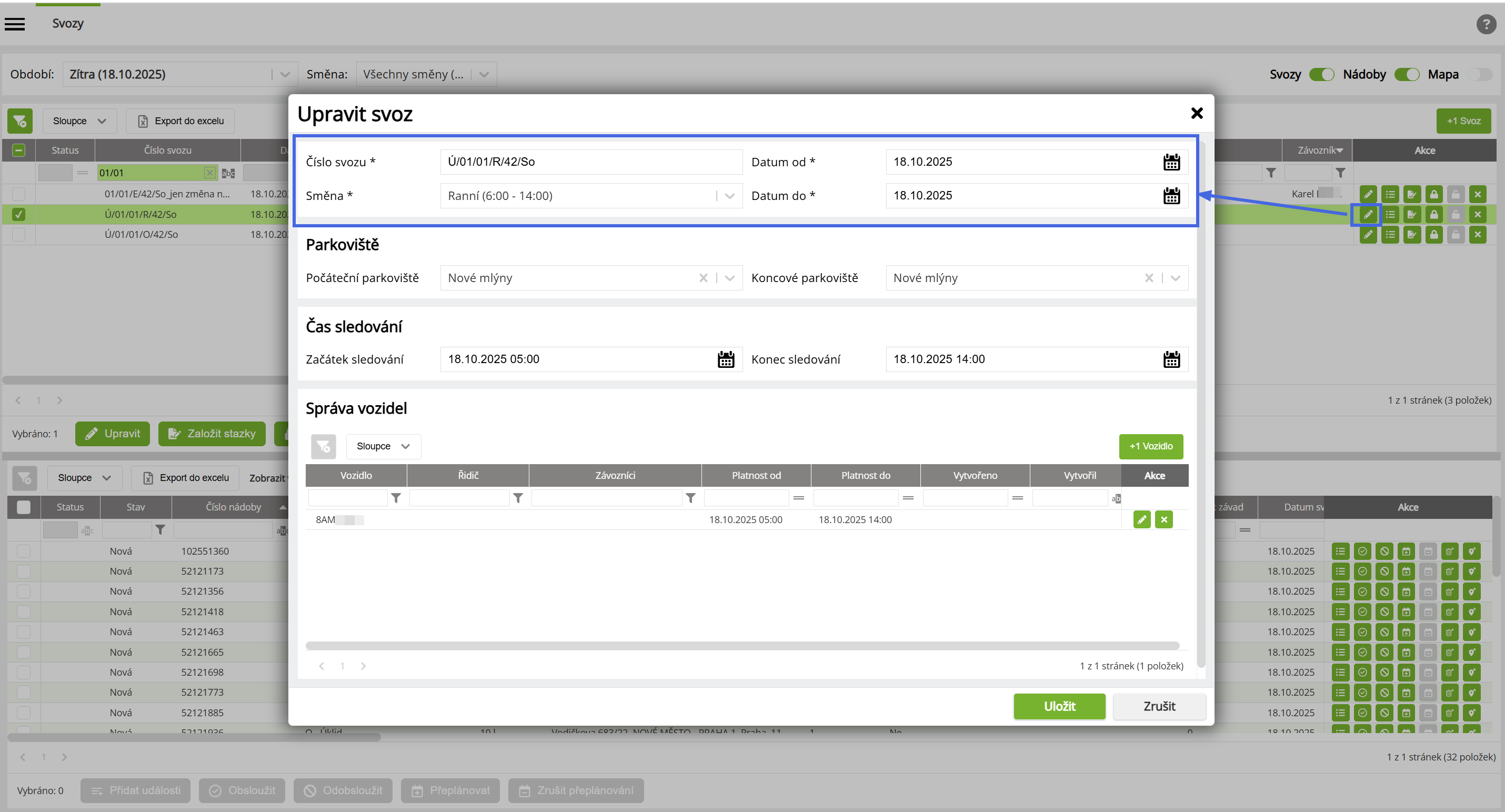
Task: Sort by the Platnost od column header
Action: [x=756, y=476]
